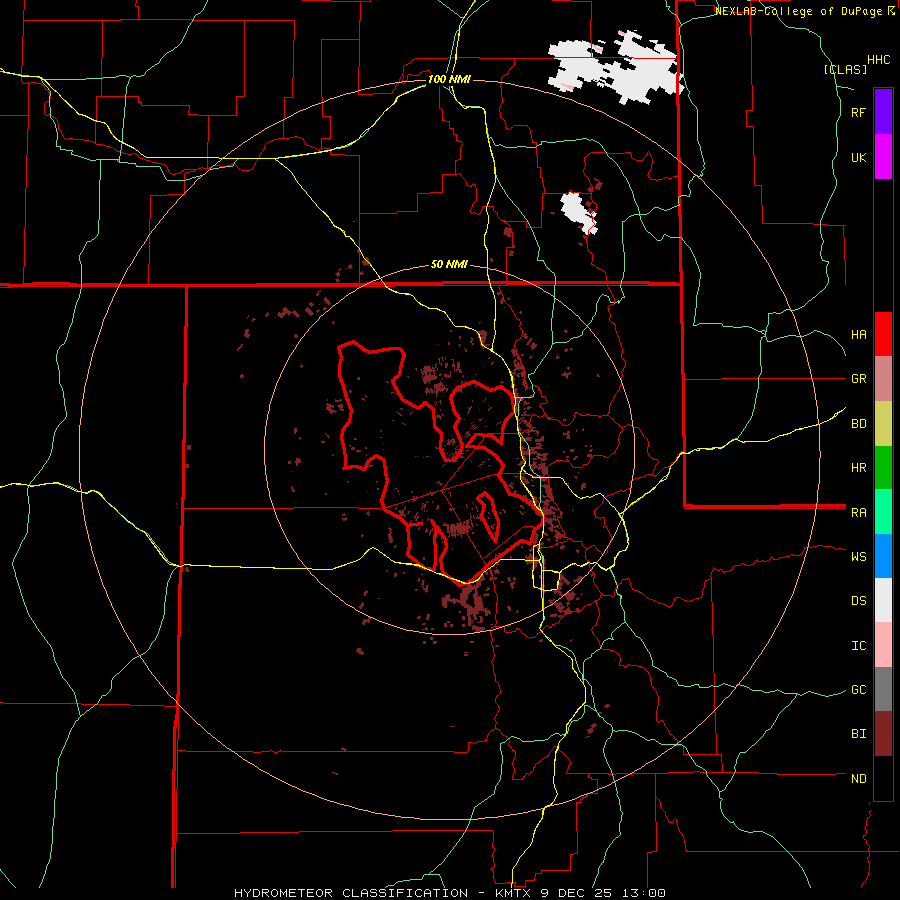Click the 50 NMI range ring label

pyautogui.click(x=449, y=265)
